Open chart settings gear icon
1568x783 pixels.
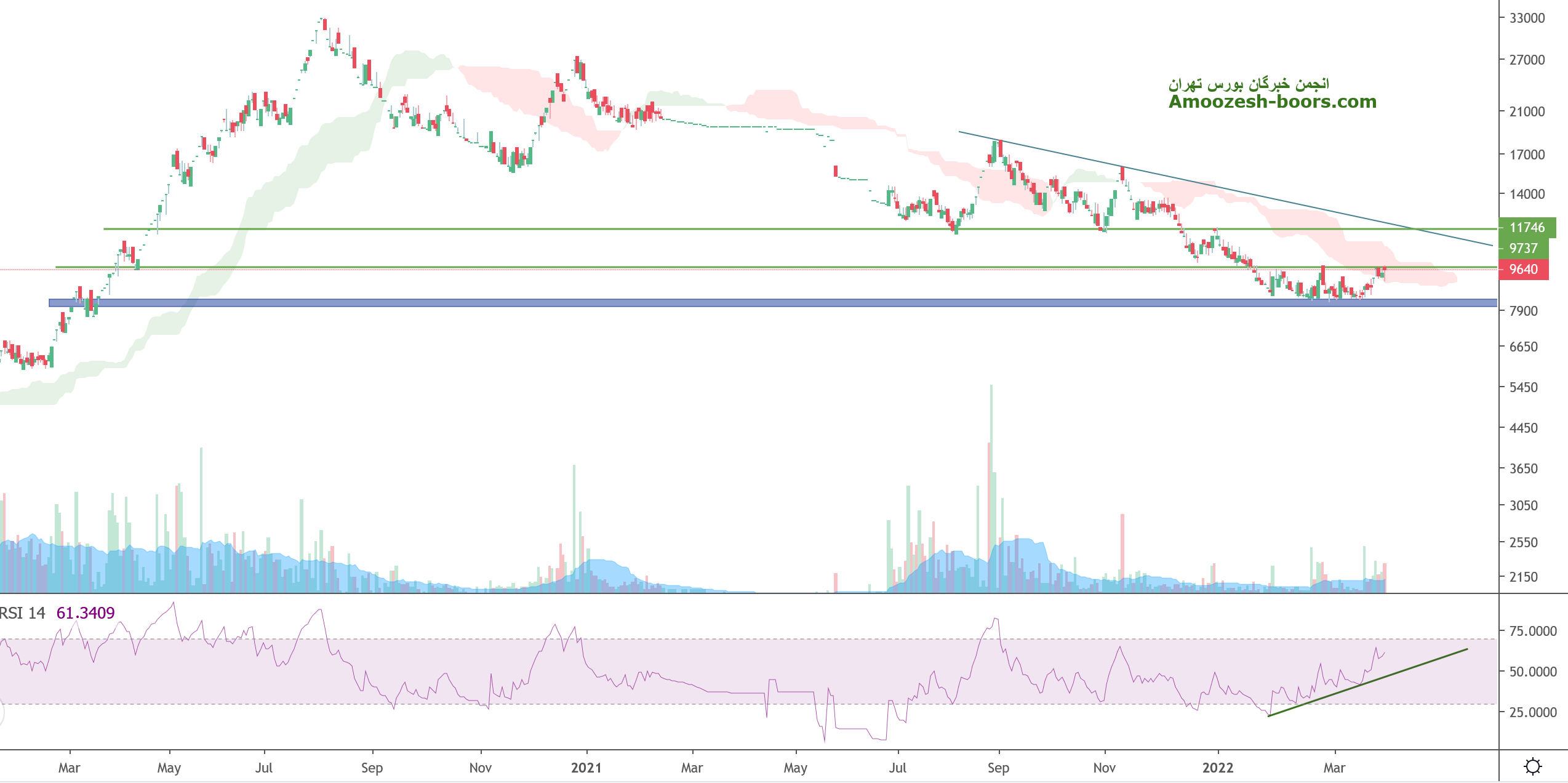point(1532,766)
